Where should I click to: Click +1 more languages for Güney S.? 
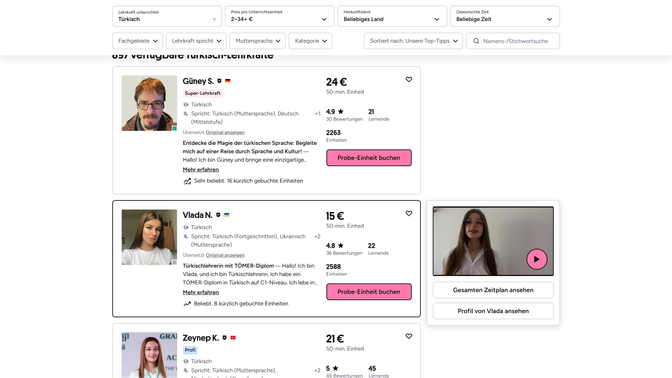click(x=318, y=114)
